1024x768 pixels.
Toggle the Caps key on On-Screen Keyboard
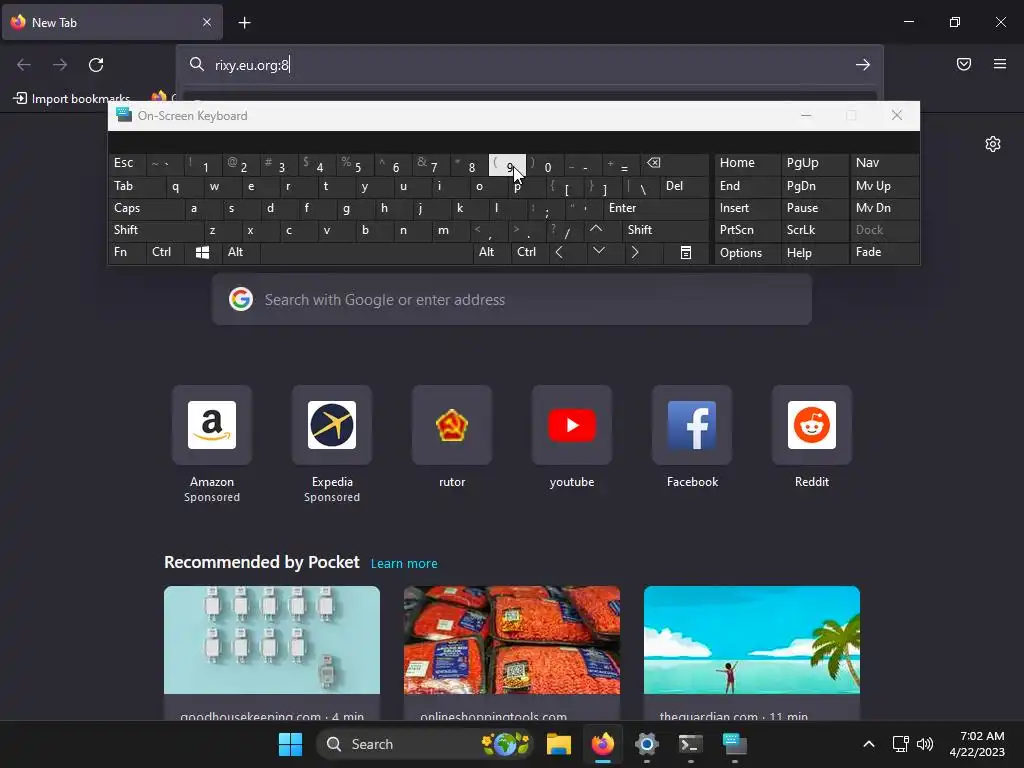(146, 208)
